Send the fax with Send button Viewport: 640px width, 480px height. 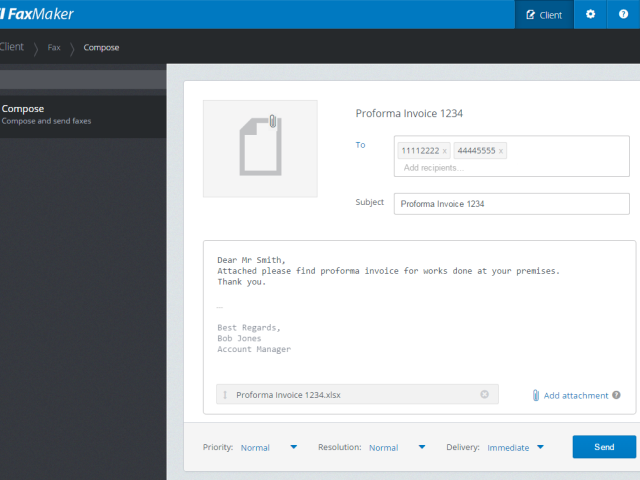(x=604, y=447)
